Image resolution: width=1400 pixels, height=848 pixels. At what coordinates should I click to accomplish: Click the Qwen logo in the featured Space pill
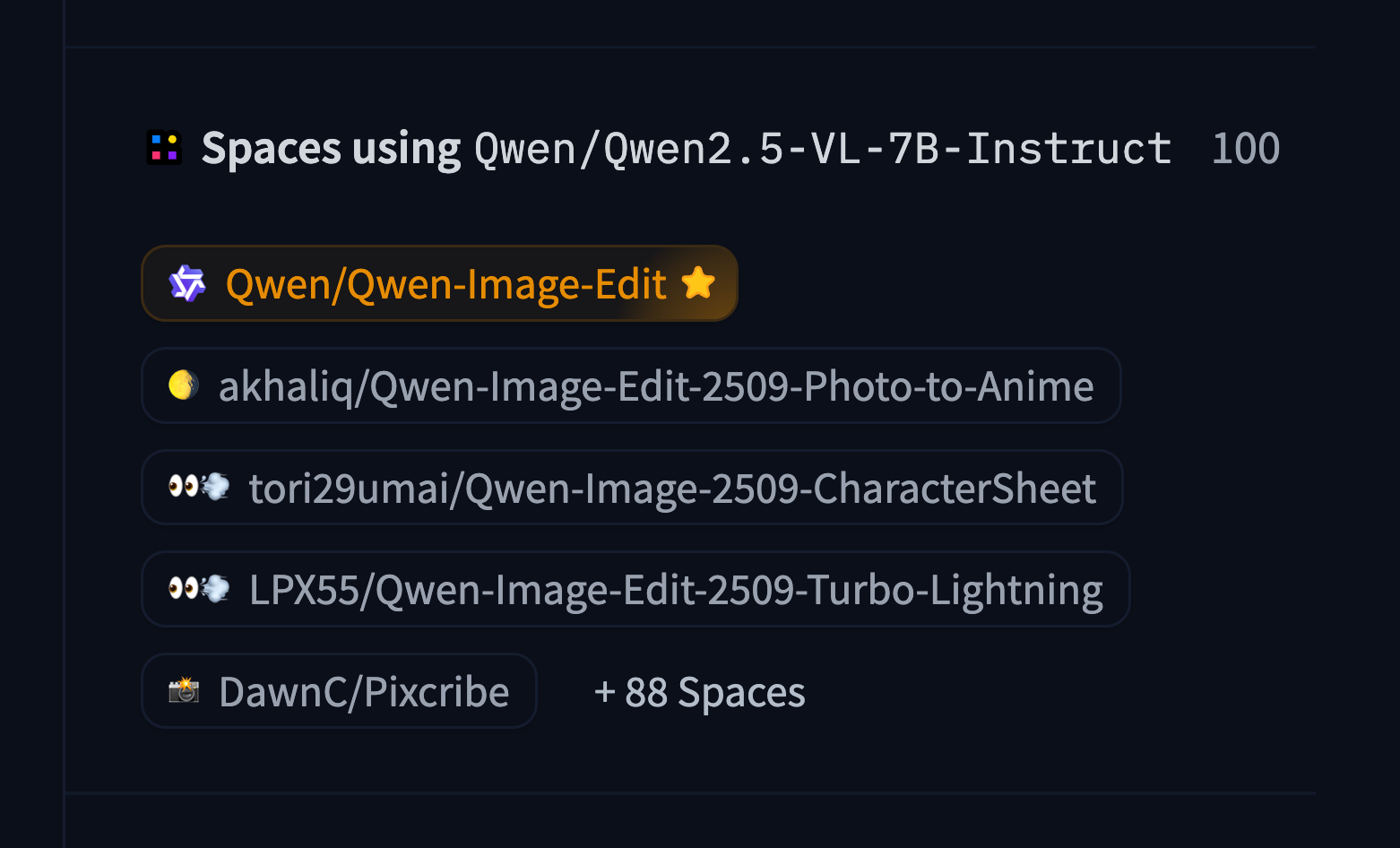[187, 283]
